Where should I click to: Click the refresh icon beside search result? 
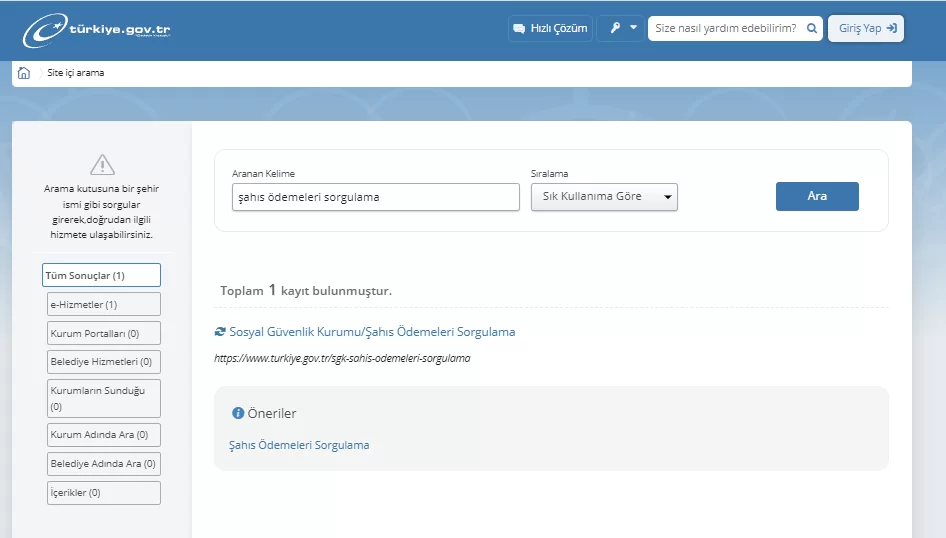coord(220,332)
